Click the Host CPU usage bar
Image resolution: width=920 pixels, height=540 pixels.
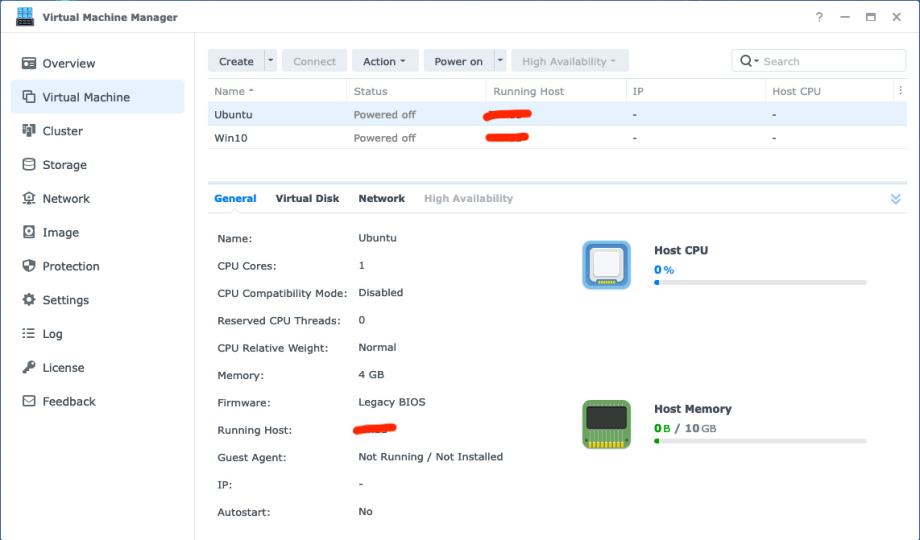point(760,283)
